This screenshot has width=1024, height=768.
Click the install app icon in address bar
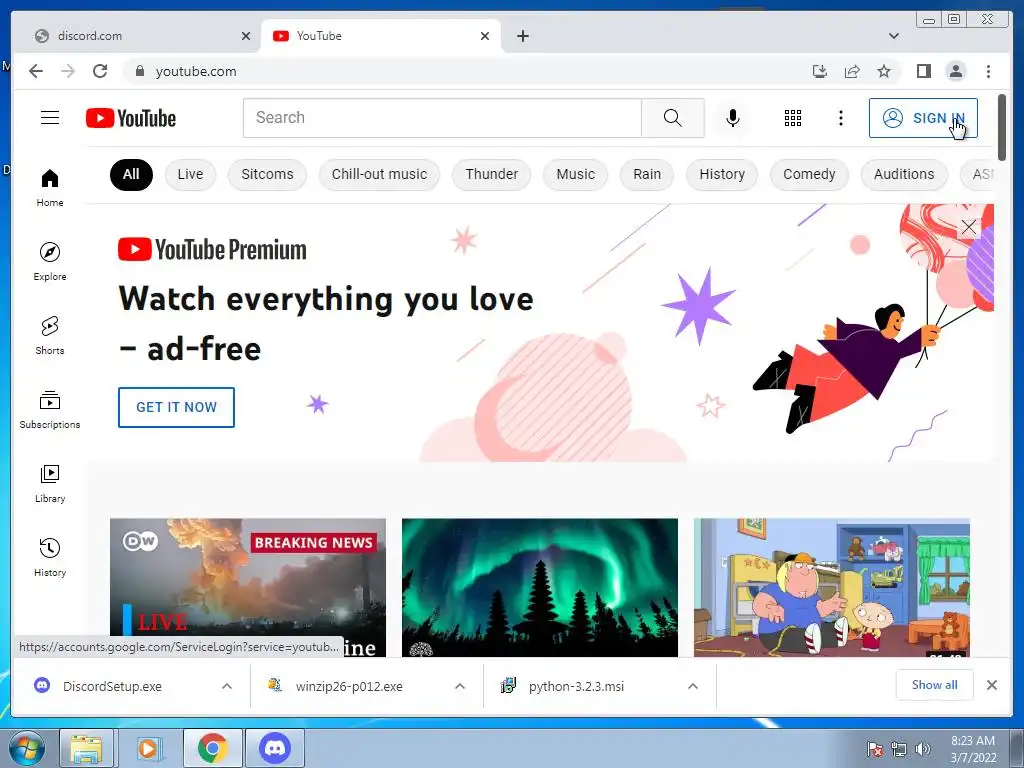(x=820, y=71)
